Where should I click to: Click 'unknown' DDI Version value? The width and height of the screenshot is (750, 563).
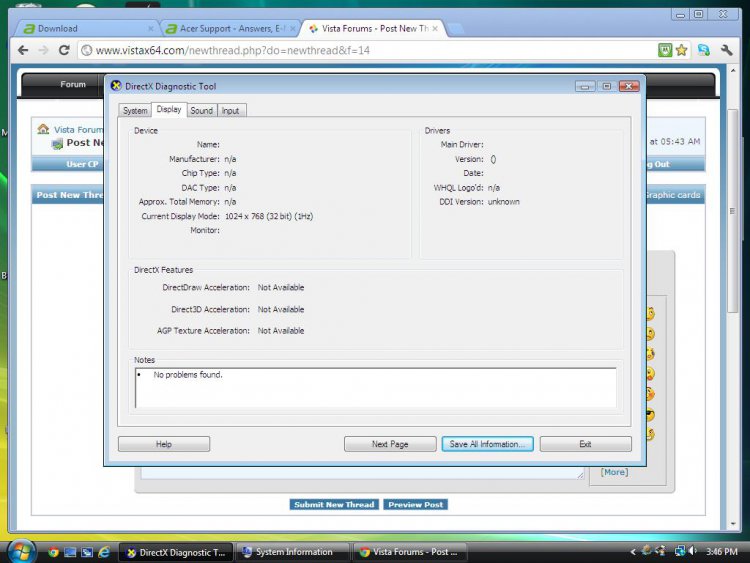tap(504, 202)
